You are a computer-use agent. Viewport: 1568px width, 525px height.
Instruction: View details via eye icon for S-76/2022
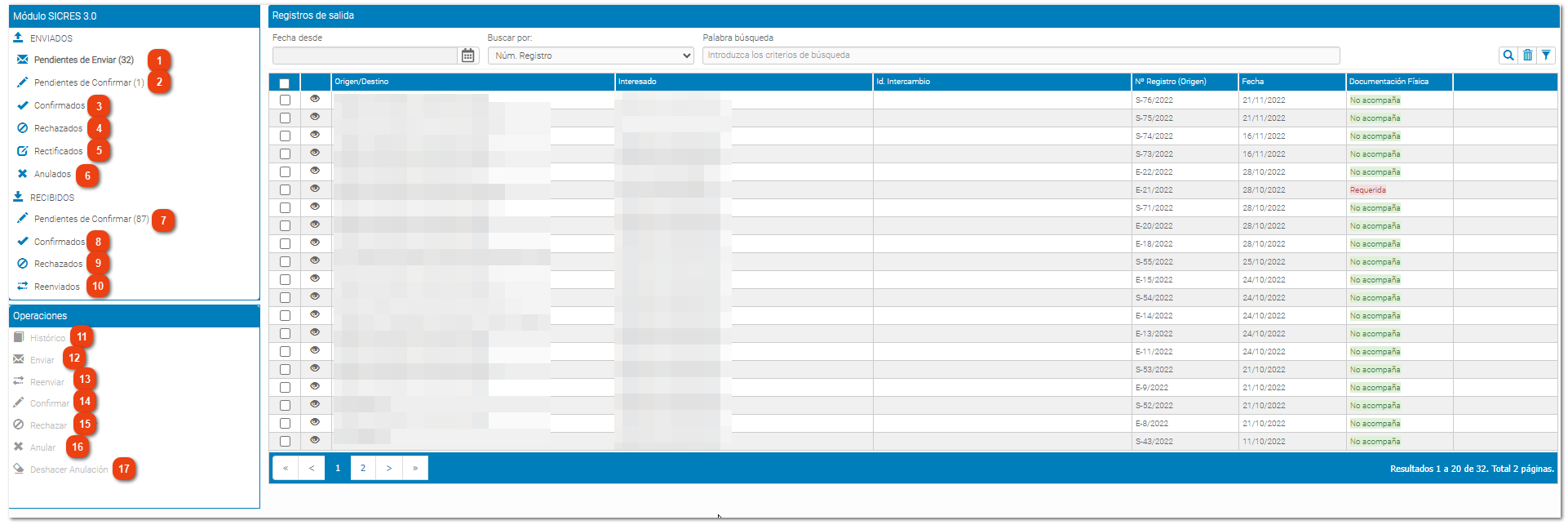tap(315, 99)
